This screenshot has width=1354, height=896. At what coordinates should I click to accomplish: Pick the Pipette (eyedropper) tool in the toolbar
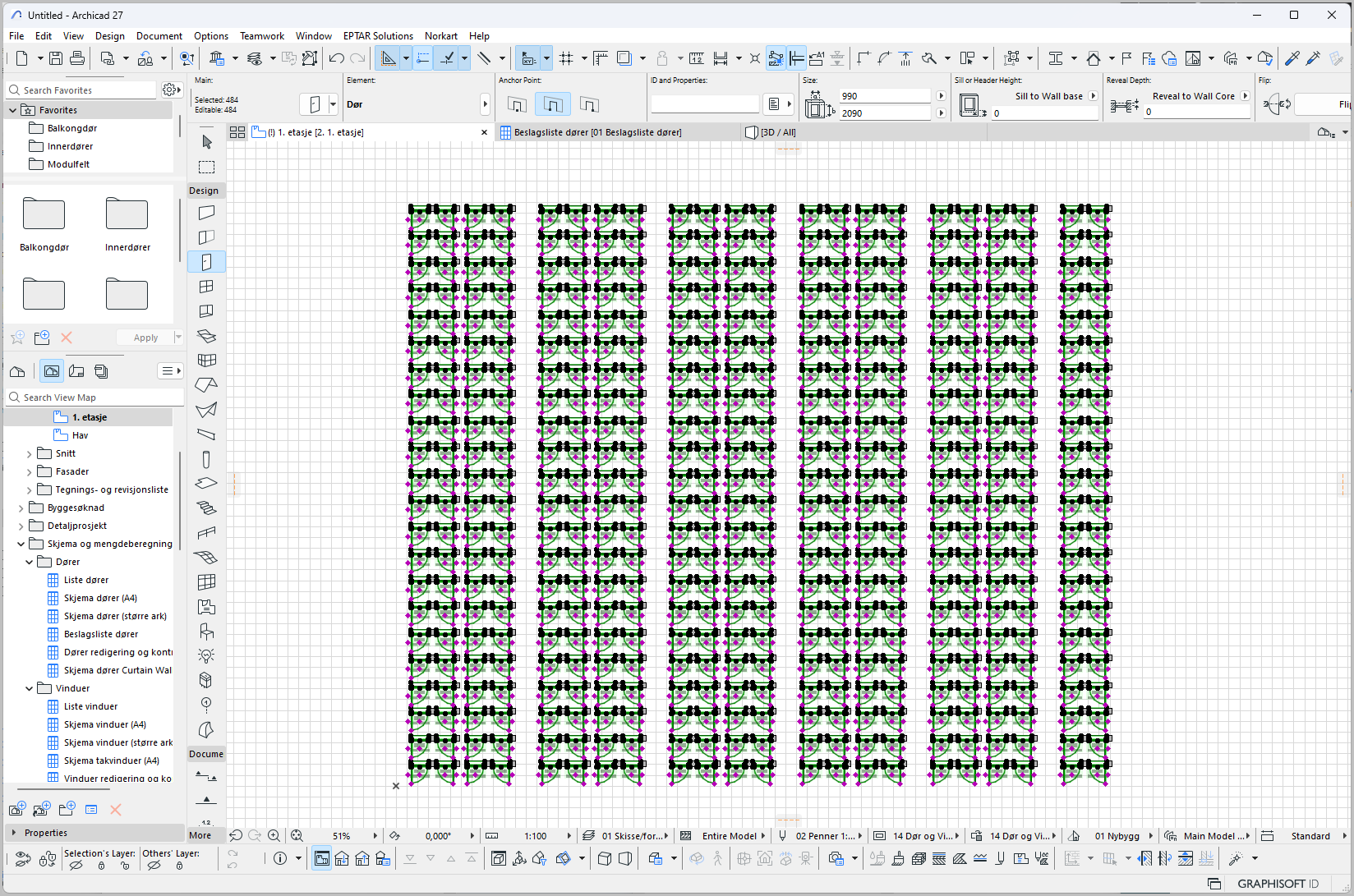[x=1292, y=58]
